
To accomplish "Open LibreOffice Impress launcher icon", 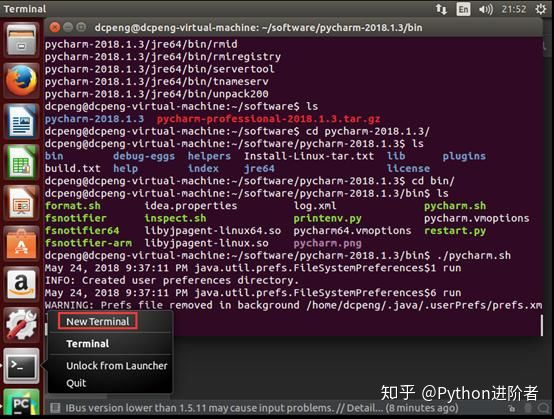I will pos(21,203).
